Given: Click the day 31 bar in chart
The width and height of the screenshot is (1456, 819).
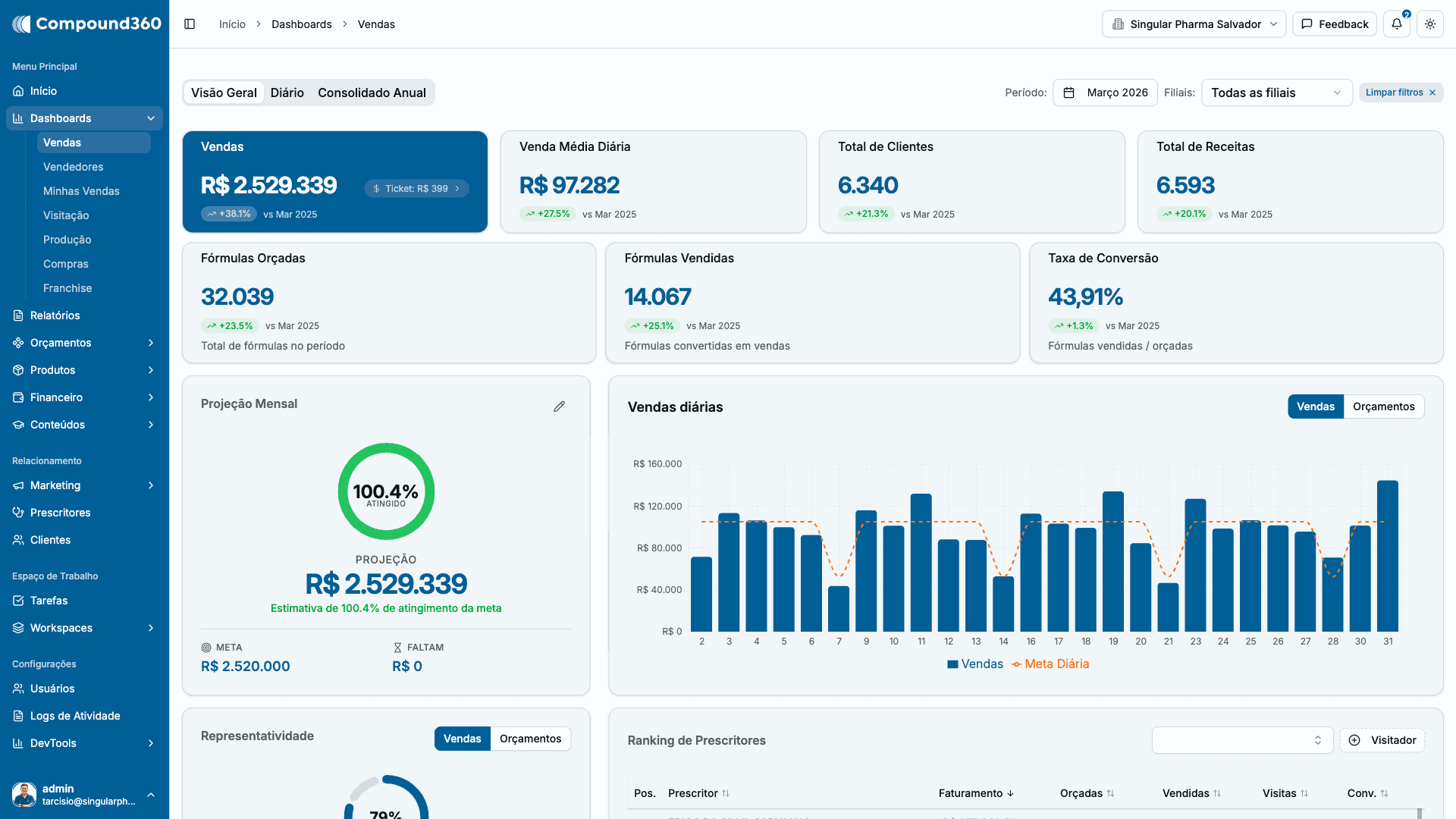Looking at the screenshot, I should [1388, 556].
